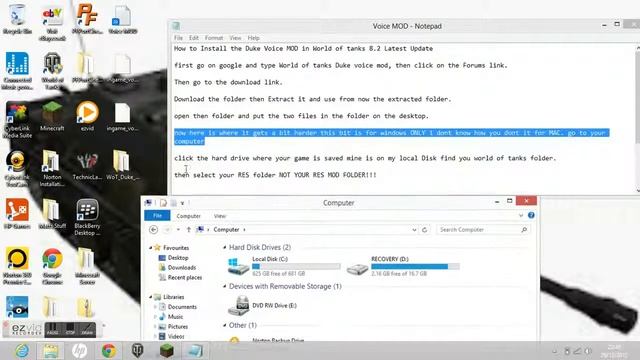Open the File tab in Computer window
This screenshot has width=640, height=360.
(157, 216)
